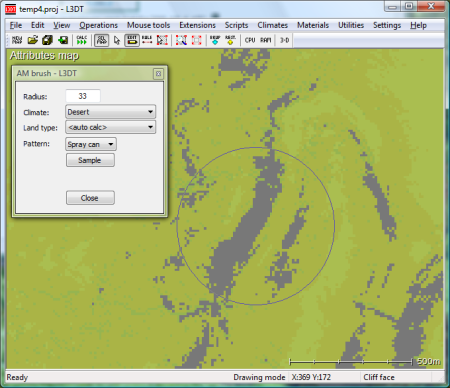450x388 pixels.
Task: Select the Ruler measurement tool
Action: pyautogui.click(x=147, y=40)
